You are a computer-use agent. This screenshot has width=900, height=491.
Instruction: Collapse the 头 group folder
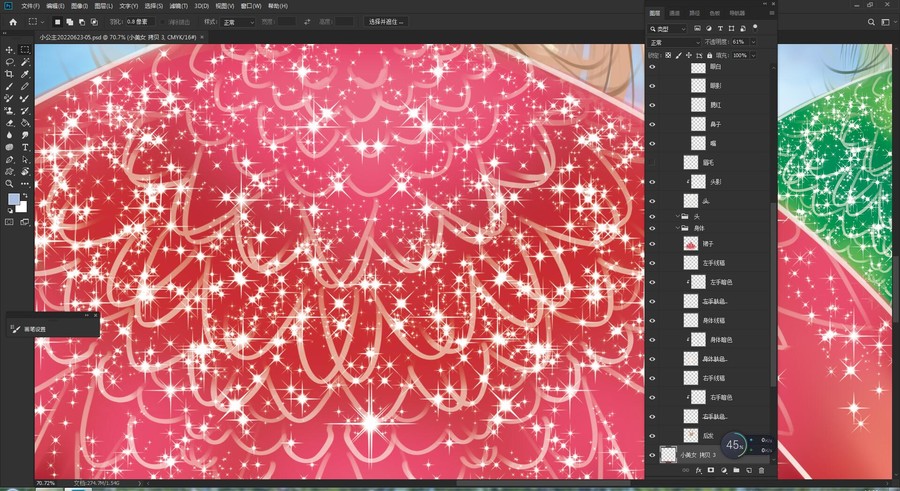(678, 216)
